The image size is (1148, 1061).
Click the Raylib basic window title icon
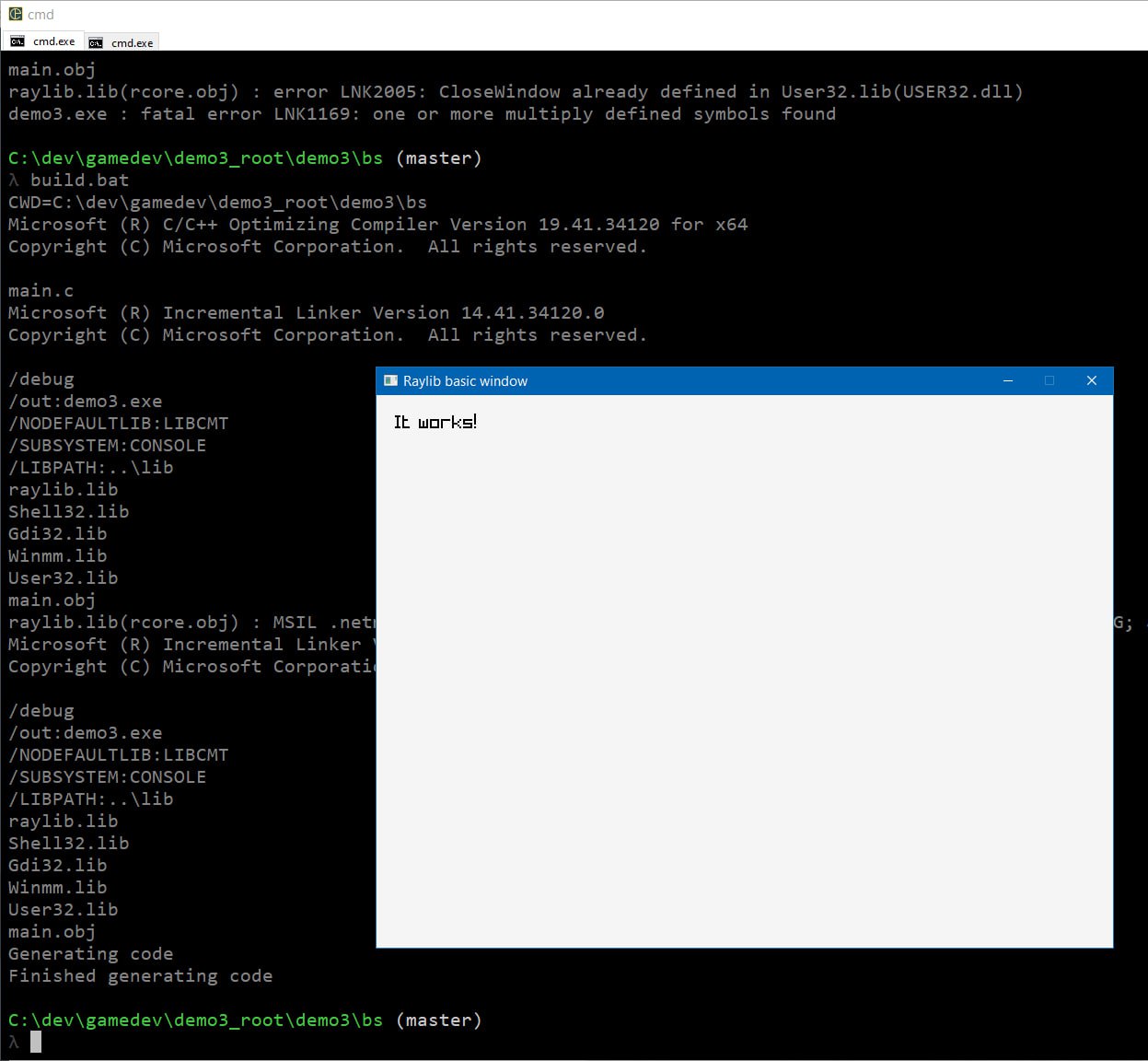(x=390, y=380)
